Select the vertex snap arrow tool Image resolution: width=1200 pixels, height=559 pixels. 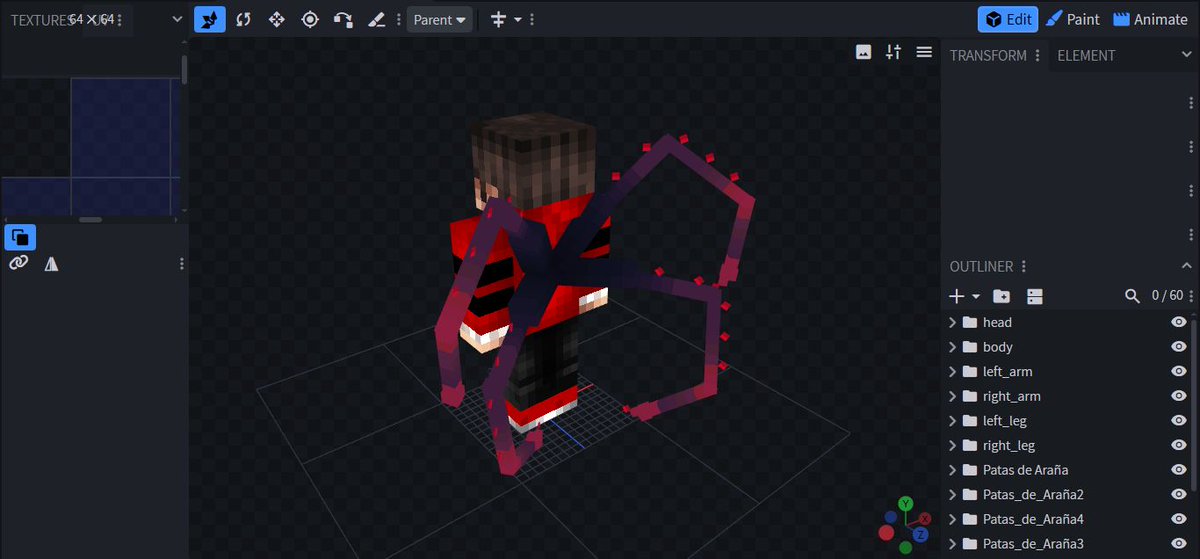(343, 19)
